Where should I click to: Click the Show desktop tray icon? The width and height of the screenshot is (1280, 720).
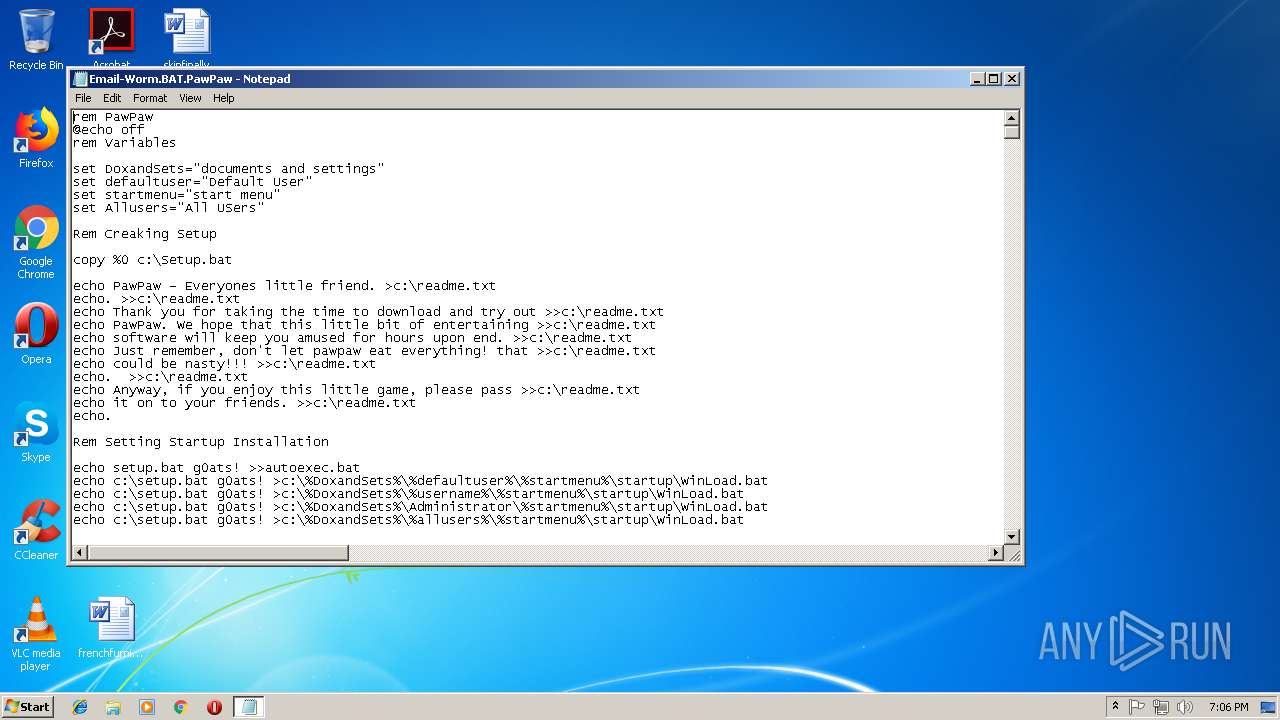point(1267,707)
